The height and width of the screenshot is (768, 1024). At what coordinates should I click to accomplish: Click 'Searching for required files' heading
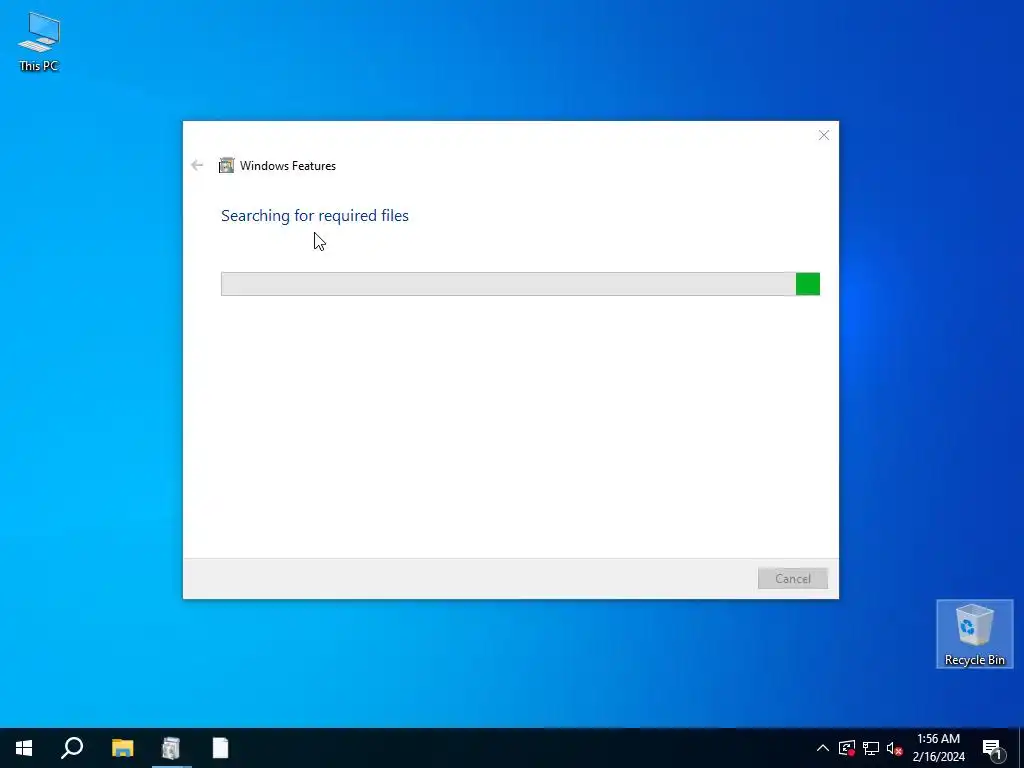tap(315, 216)
